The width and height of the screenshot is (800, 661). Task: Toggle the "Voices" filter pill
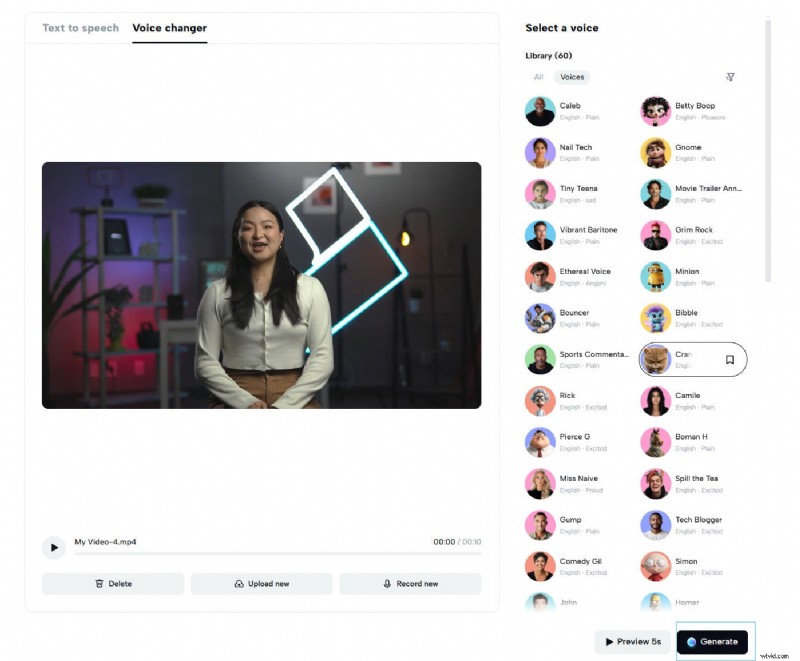click(571, 76)
